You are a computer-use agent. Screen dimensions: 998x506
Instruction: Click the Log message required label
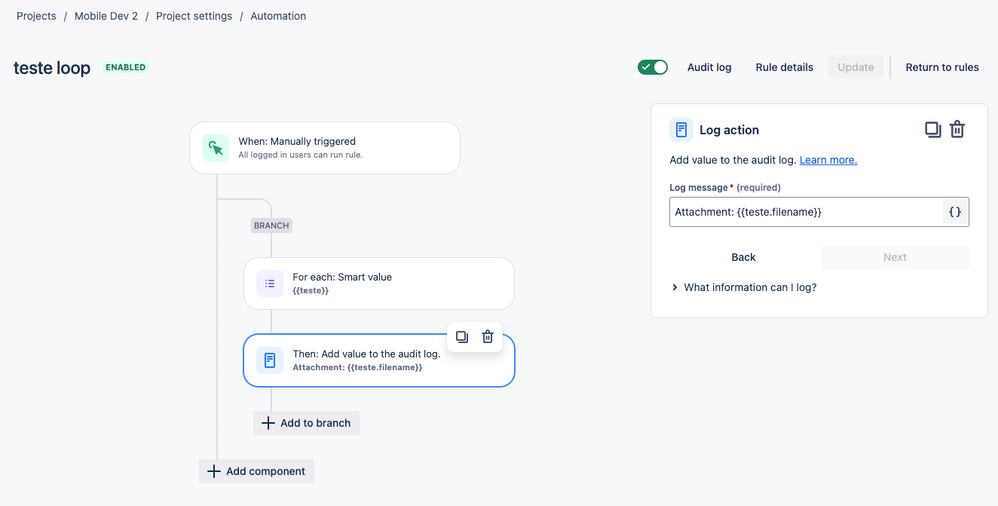pyautogui.click(x=725, y=187)
